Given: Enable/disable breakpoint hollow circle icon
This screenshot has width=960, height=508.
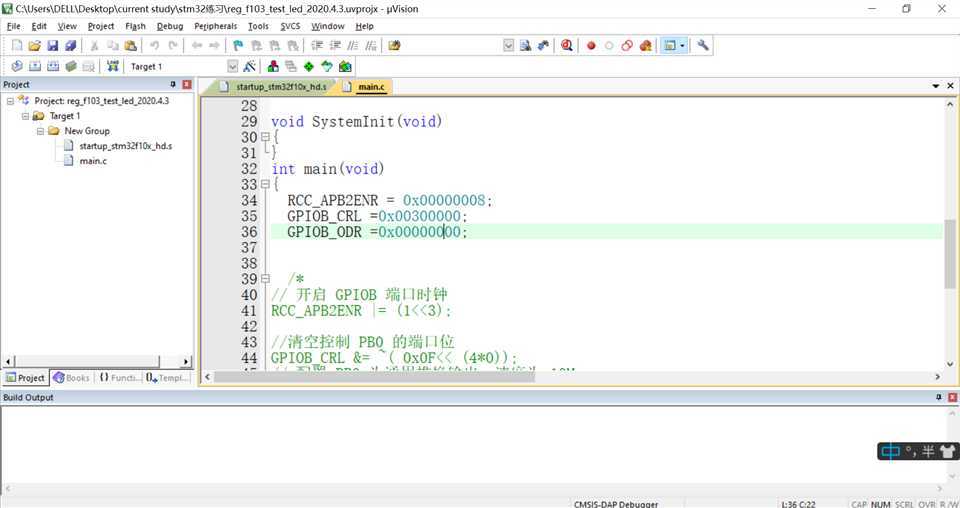Looking at the screenshot, I should tap(609, 45).
